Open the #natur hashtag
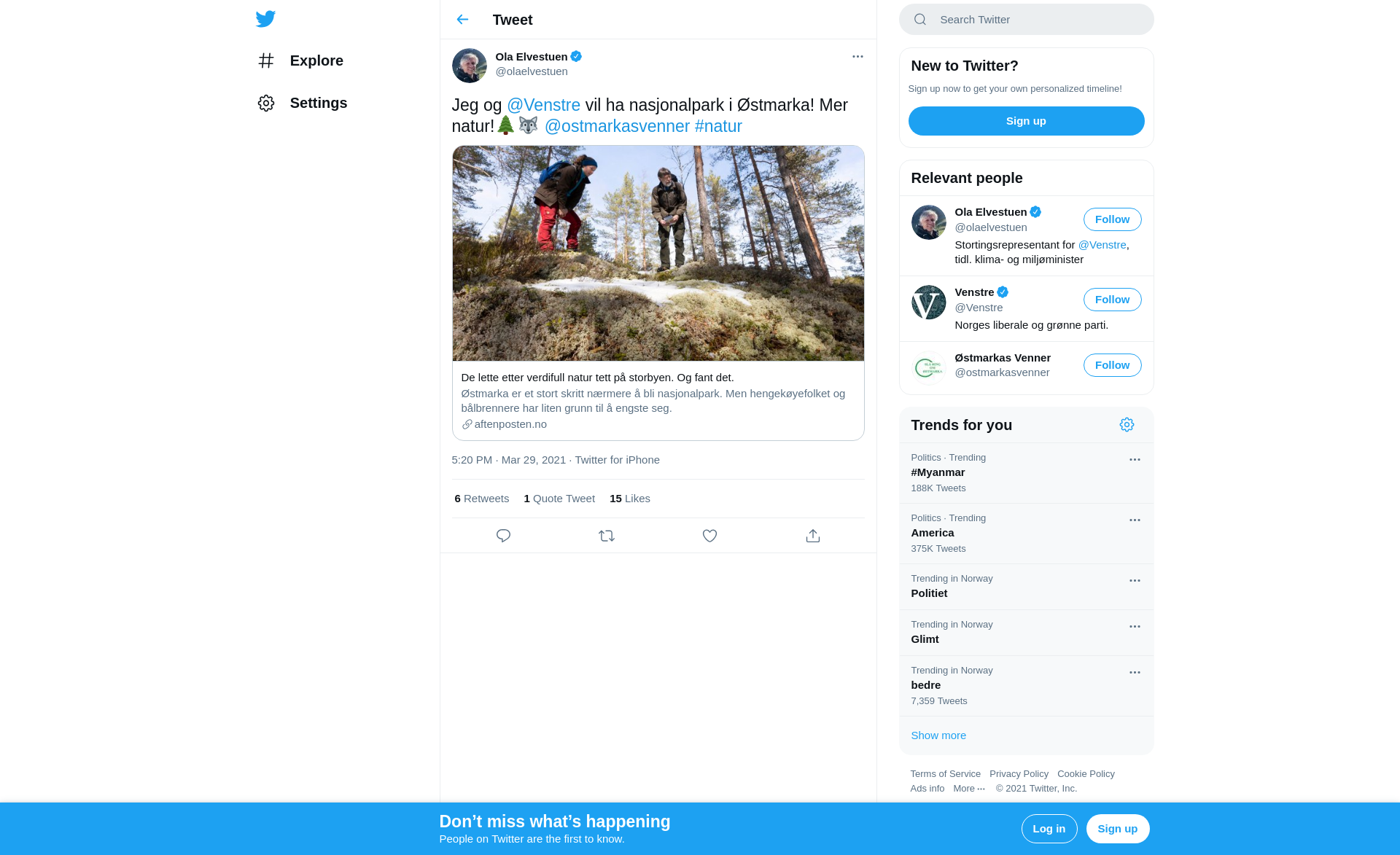Screen dimensions: 1400x855 pos(718,126)
